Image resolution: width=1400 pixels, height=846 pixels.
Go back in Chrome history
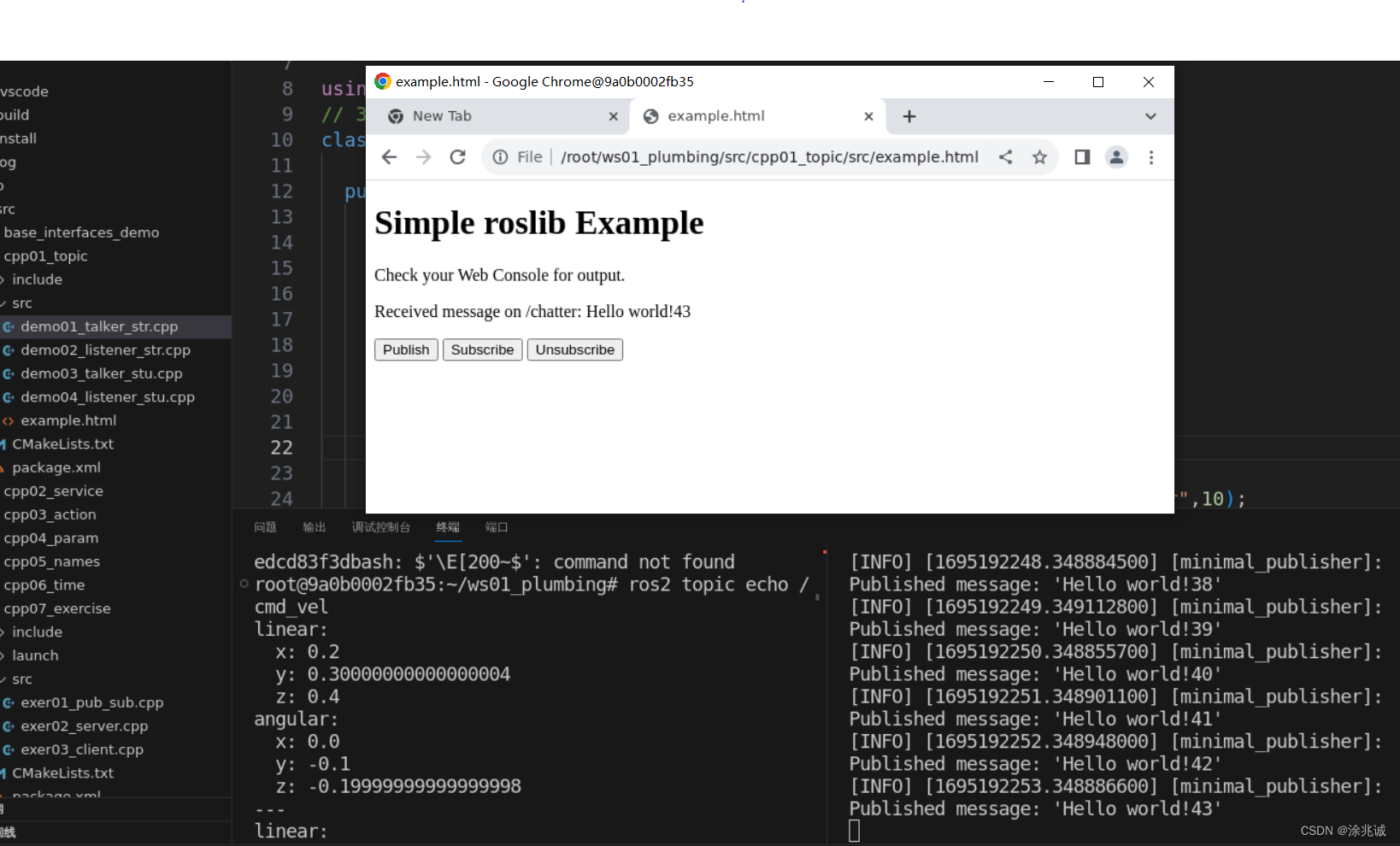[389, 157]
